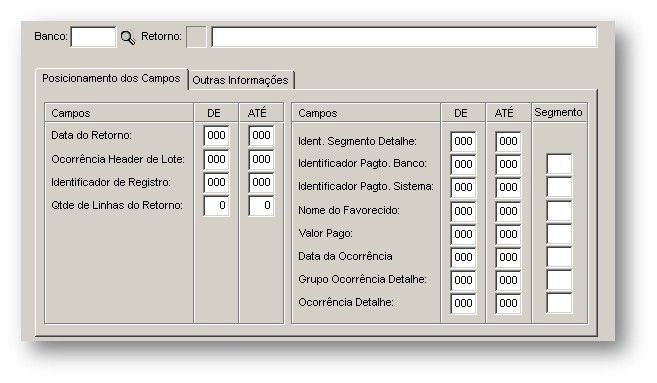Focus the long Retorno description field
Viewport: 657px width, 383px height.
click(x=404, y=37)
